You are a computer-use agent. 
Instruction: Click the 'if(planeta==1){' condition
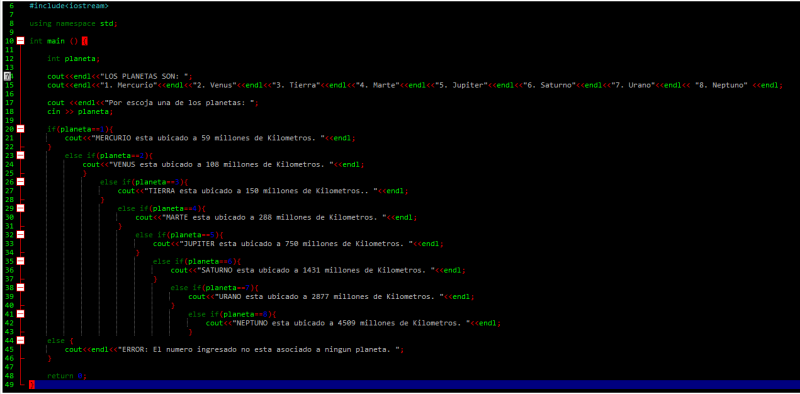pyautogui.click(x=80, y=129)
